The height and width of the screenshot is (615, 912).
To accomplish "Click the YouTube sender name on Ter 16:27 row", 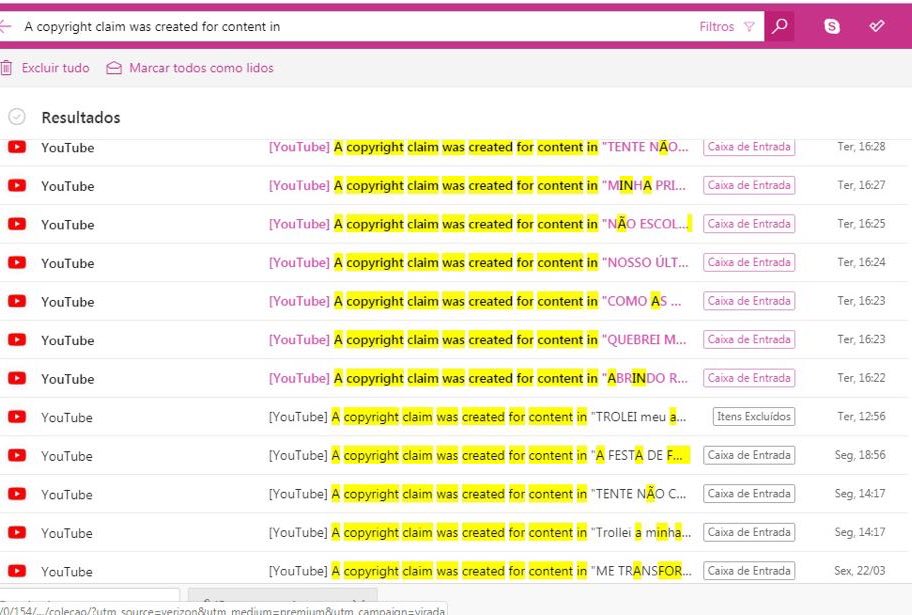I will click(67, 186).
